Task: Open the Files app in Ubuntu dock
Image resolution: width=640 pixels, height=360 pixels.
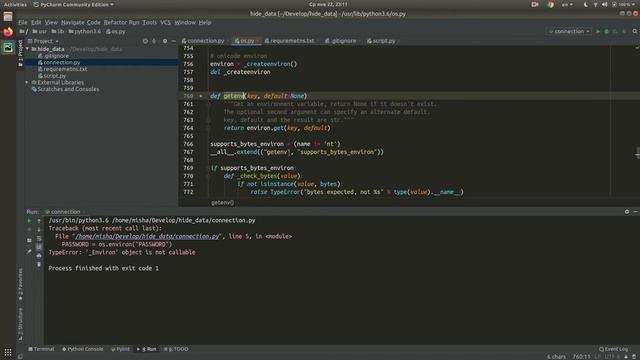Action: click(8, 17)
